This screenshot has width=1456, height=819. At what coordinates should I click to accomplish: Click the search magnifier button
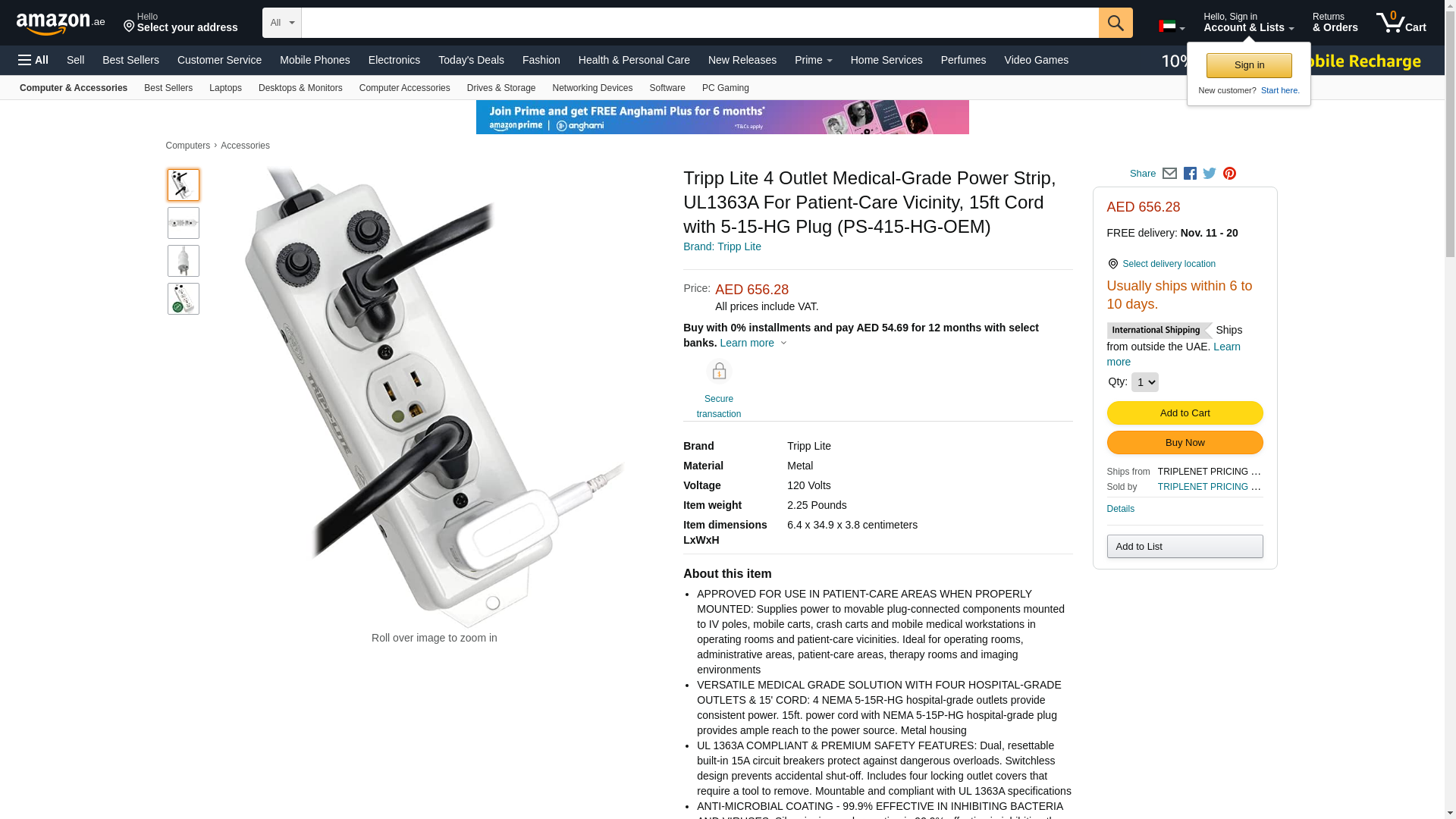click(x=1116, y=23)
